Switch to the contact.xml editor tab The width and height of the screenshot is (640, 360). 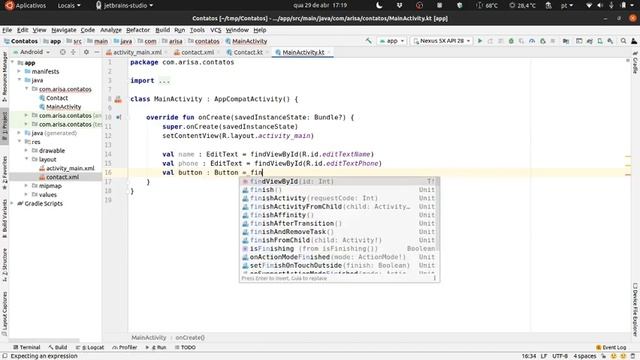[197, 52]
